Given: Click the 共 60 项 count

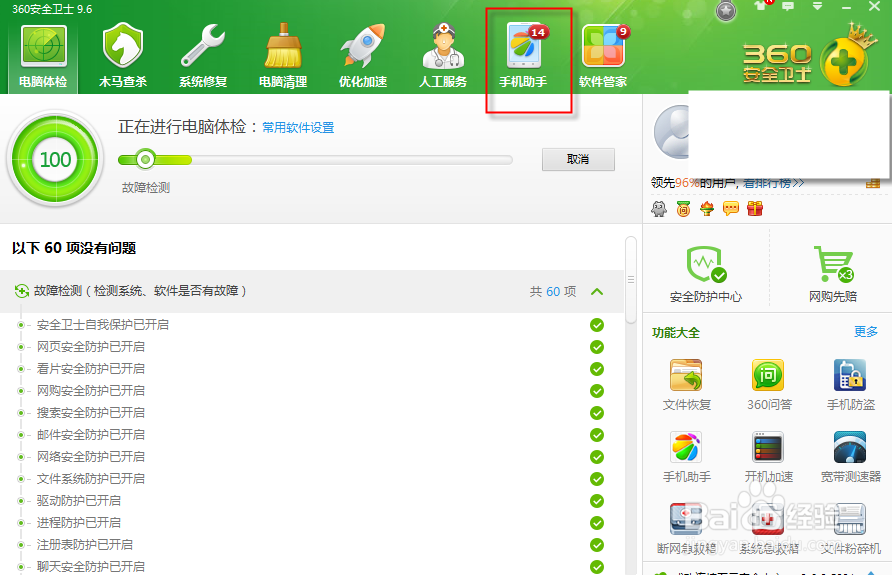Looking at the screenshot, I should tap(553, 292).
